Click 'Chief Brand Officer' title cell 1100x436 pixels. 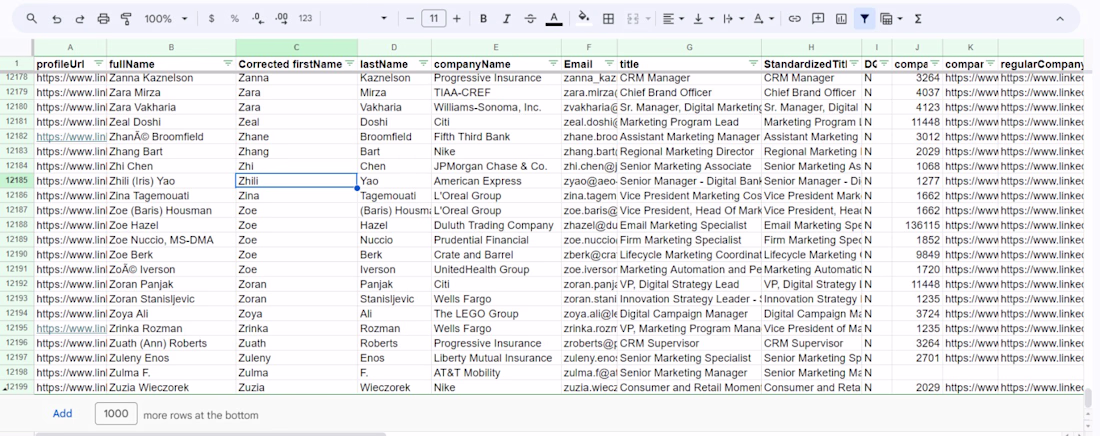[x=689, y=92]
